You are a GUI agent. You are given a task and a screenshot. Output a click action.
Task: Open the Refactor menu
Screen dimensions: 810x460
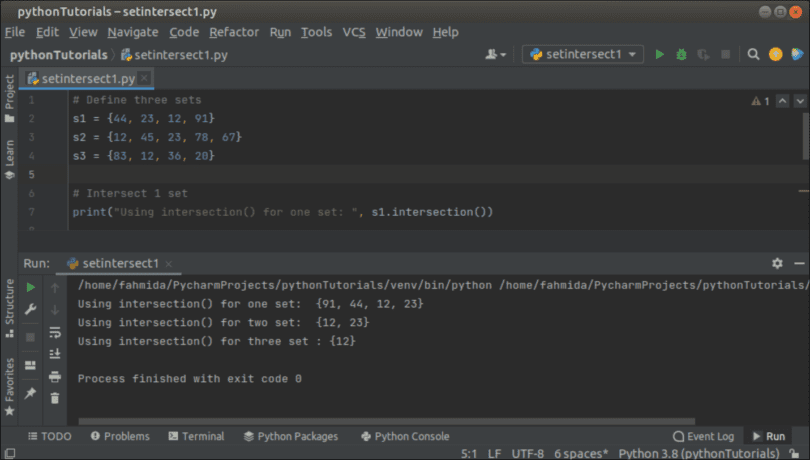tap(234, 32)
